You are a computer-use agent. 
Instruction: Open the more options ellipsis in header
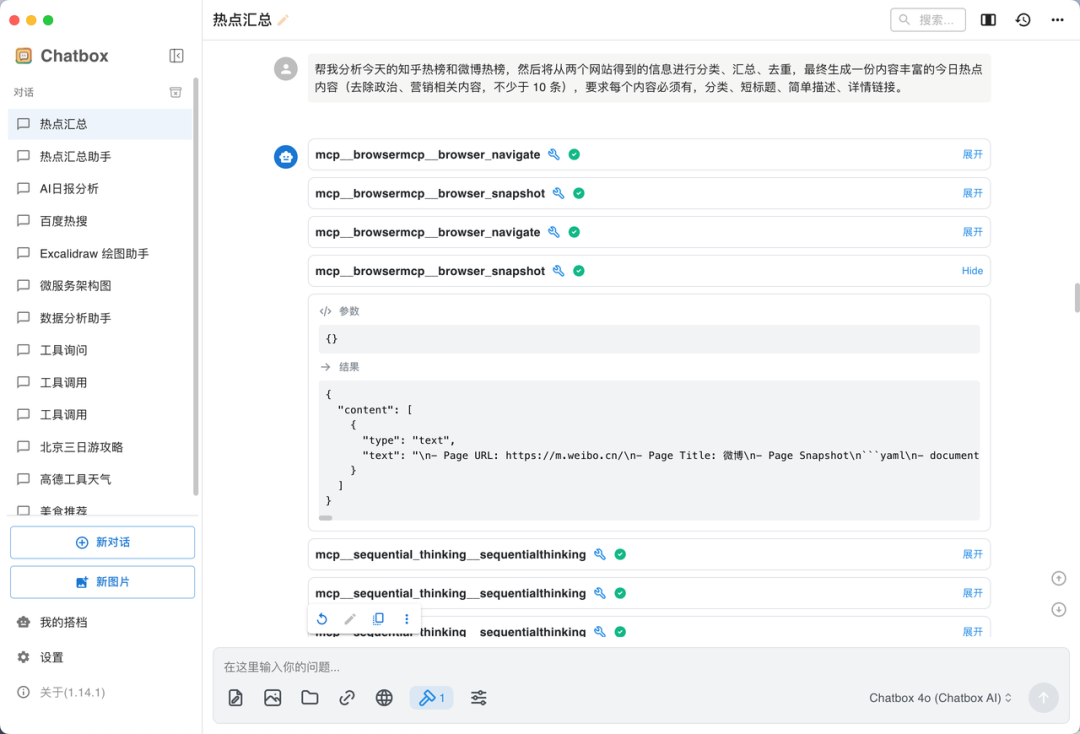(1057, 20)
